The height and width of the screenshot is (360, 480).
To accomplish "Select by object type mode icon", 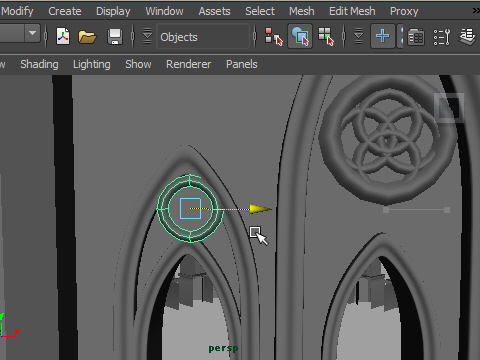I will click(x=300, y=36).
